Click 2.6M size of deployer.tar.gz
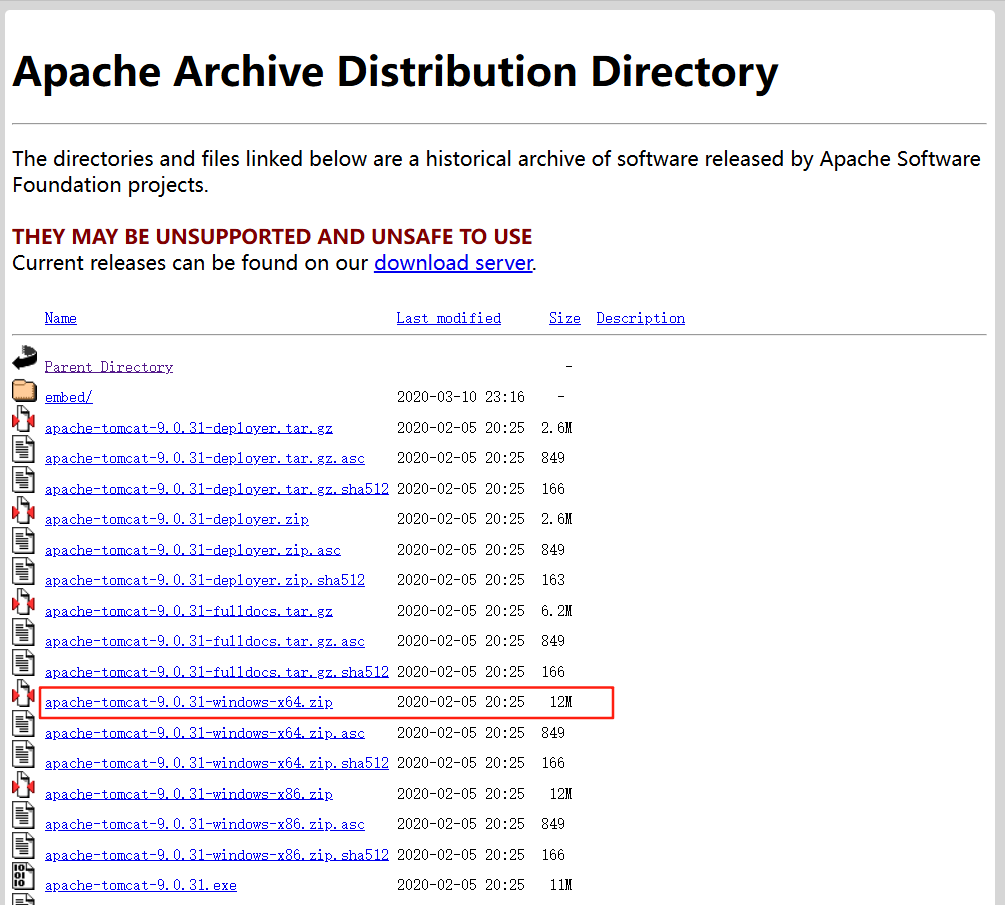Screen dimensions: 1005x905 click(x=556, y=428)
